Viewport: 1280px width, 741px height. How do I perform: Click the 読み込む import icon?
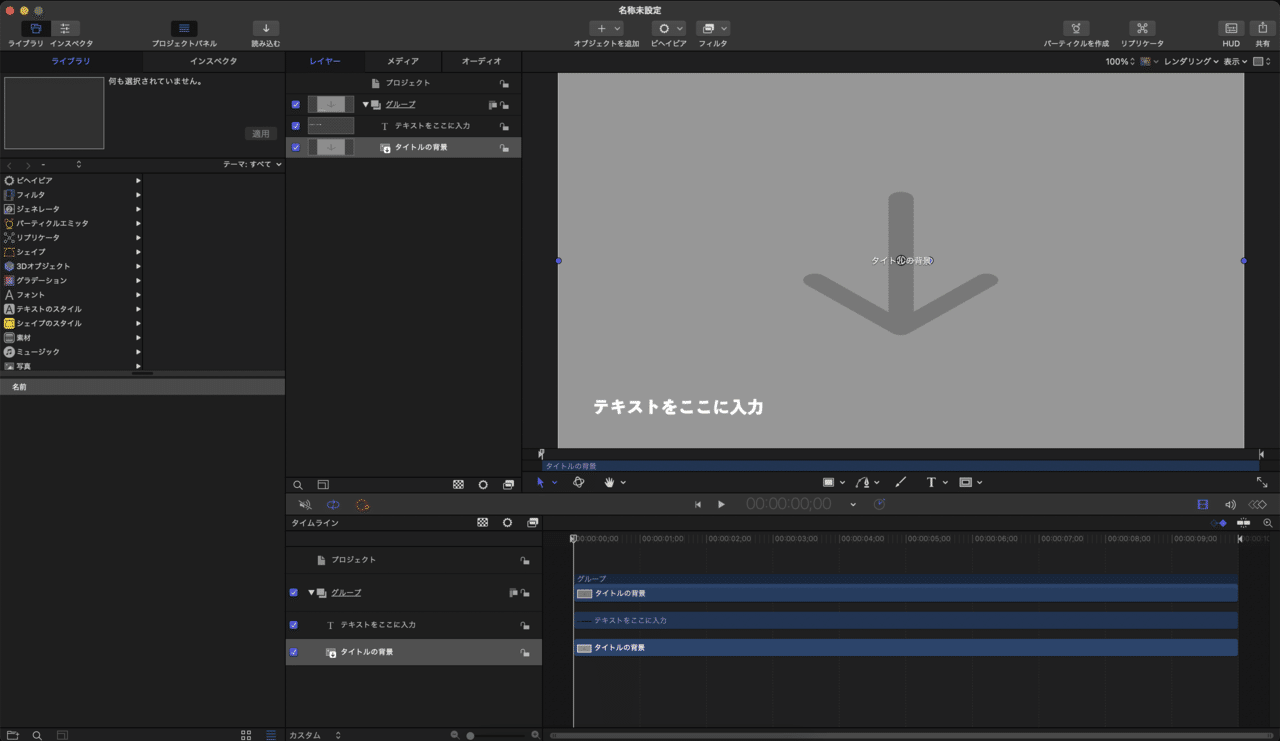pos(265,29)
